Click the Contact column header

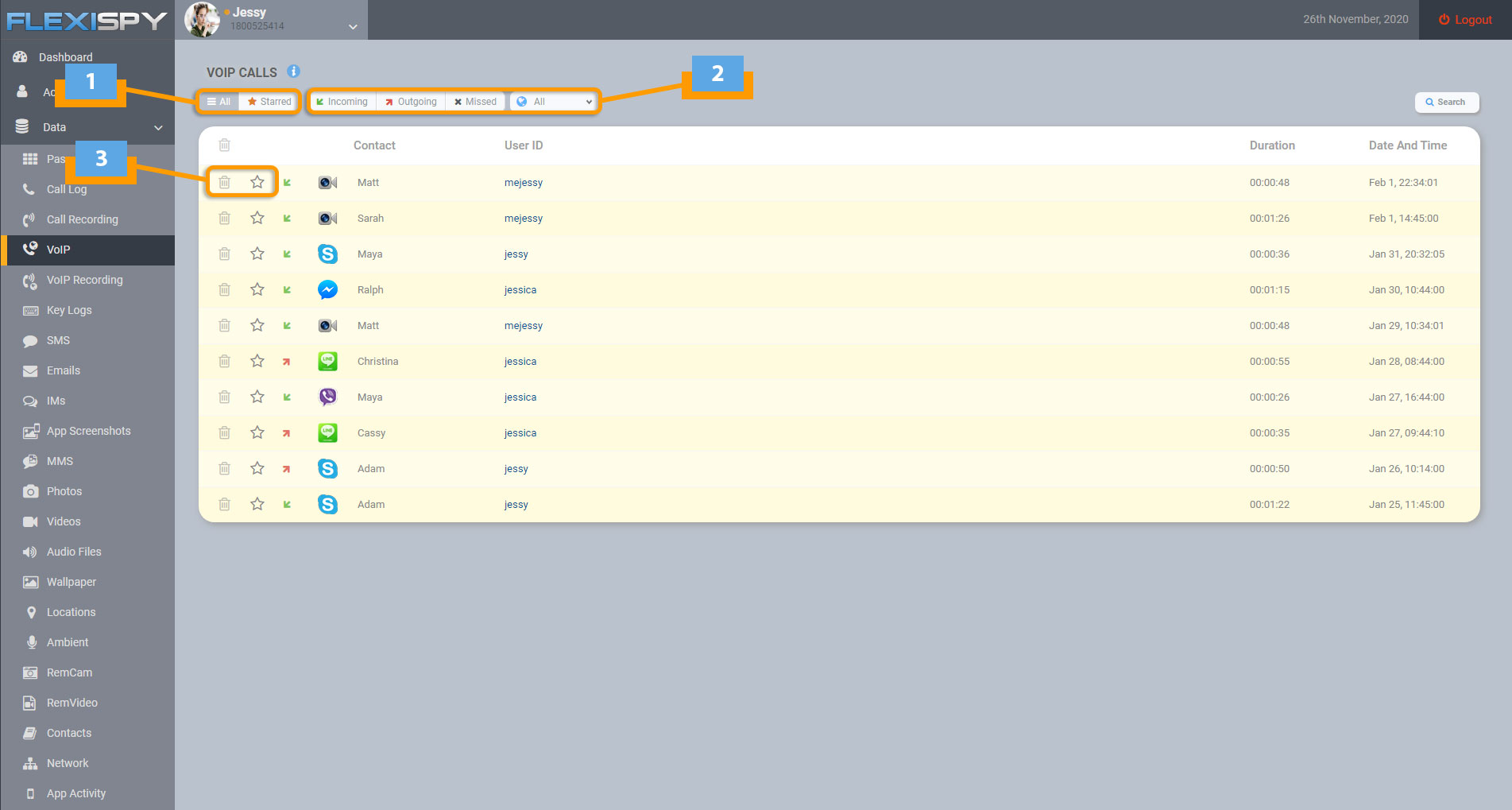click(x=374, y=145)
